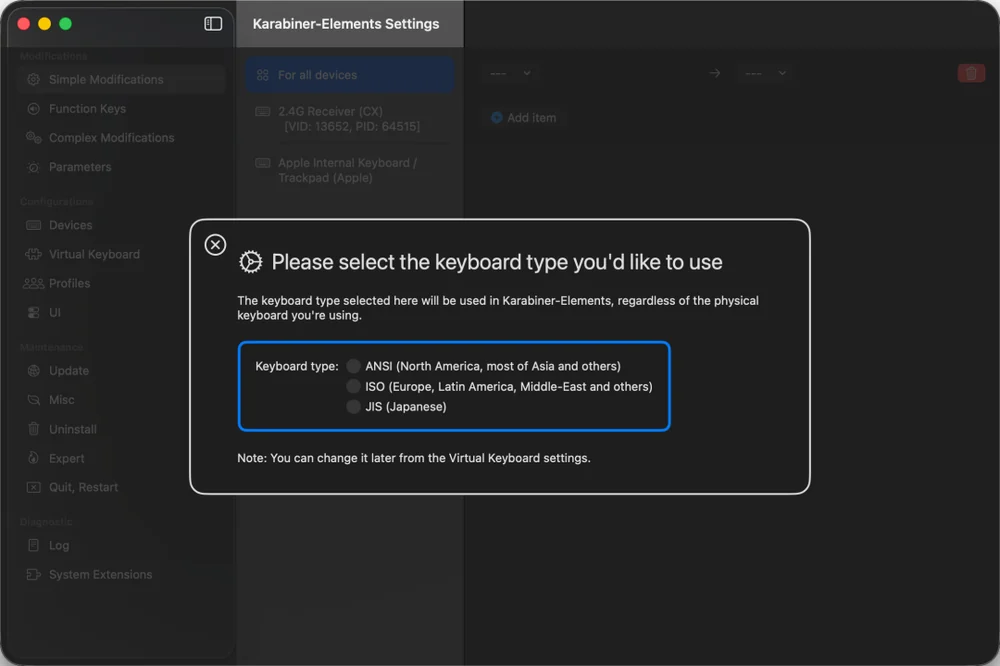The width and height of the screenshot is (1000, 666).
Task: Select Apple Internal Keyboard / Trackpad device
Action: click(x=349, y=170)
